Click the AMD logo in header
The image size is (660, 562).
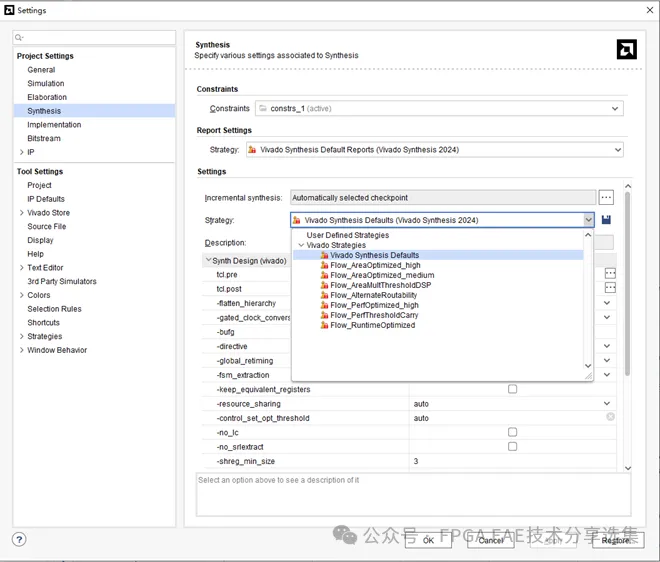tap(626, 49)
